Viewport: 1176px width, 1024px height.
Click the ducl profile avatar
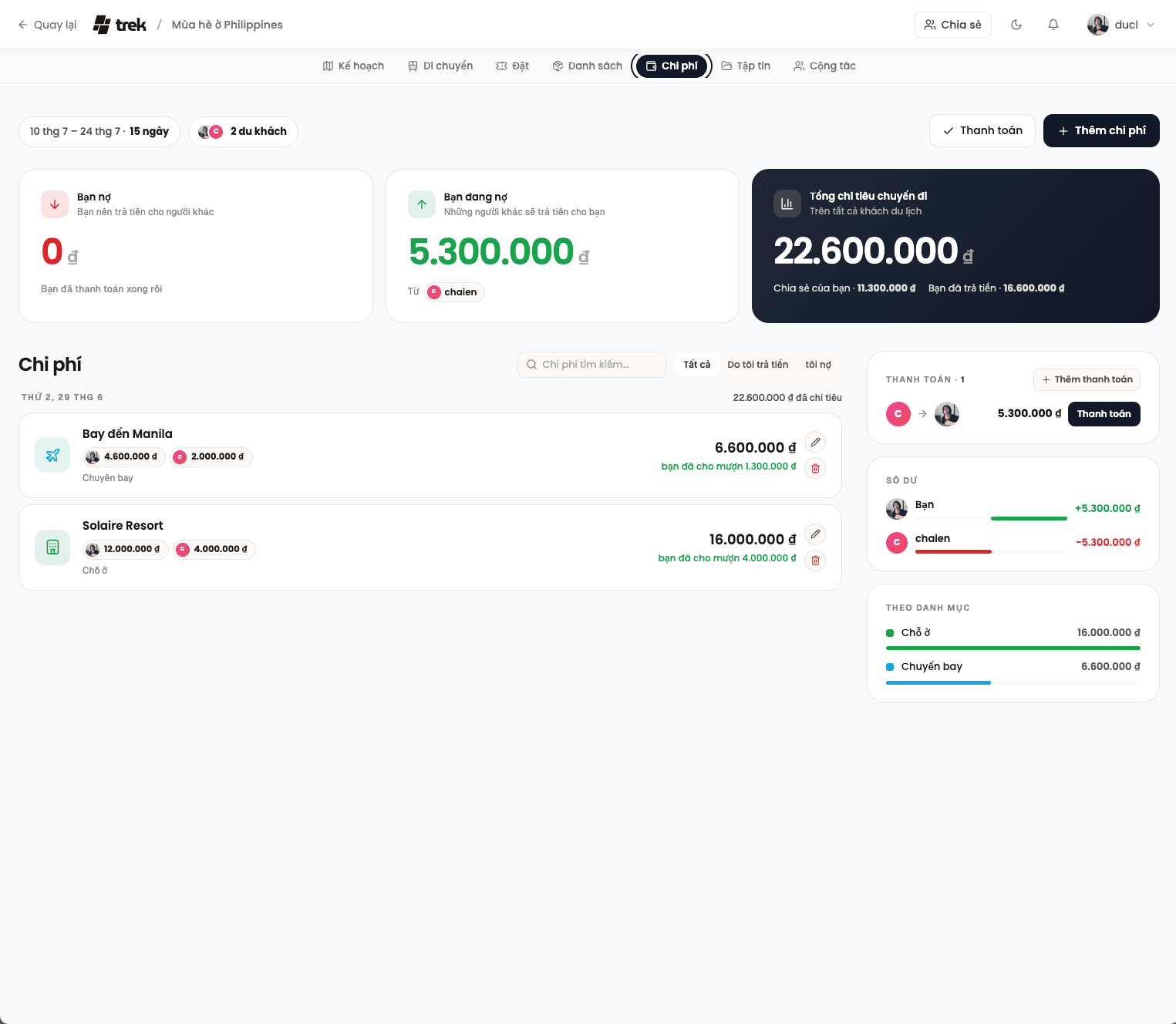[x=1098, y=25]
